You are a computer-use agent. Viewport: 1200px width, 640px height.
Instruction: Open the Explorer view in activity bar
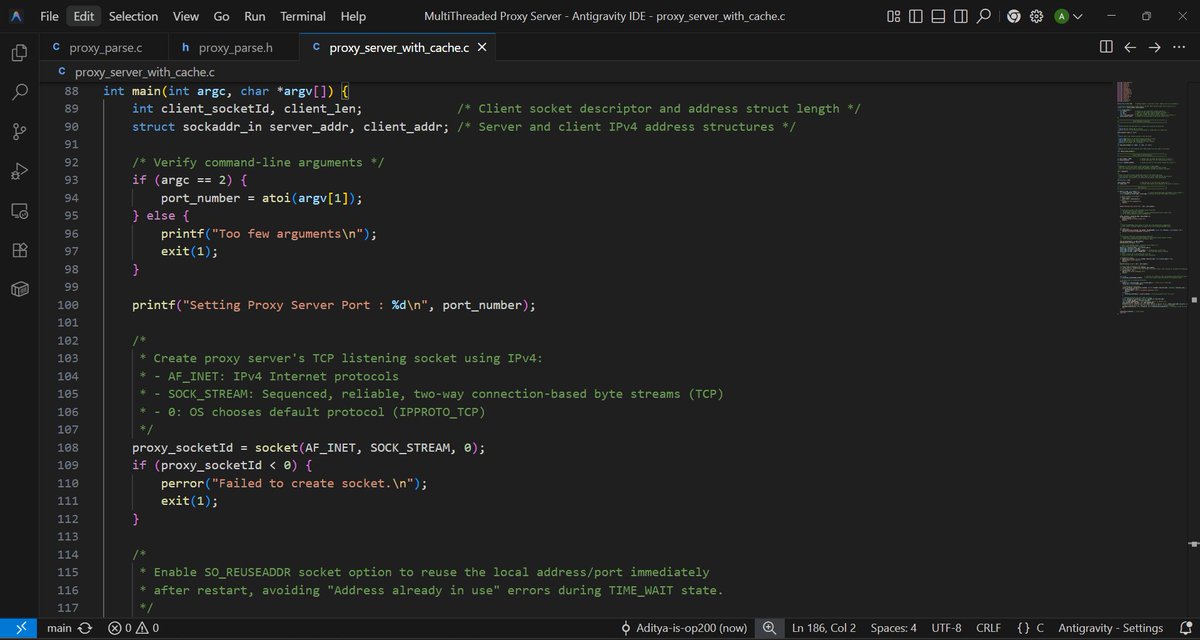19,53
